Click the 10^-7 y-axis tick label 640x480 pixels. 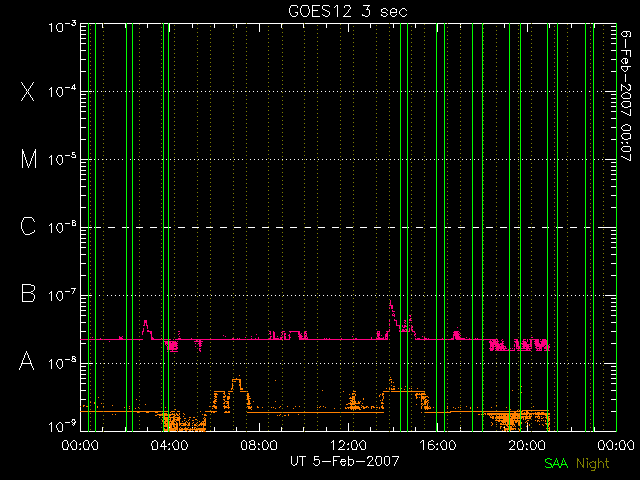point(62,295)
